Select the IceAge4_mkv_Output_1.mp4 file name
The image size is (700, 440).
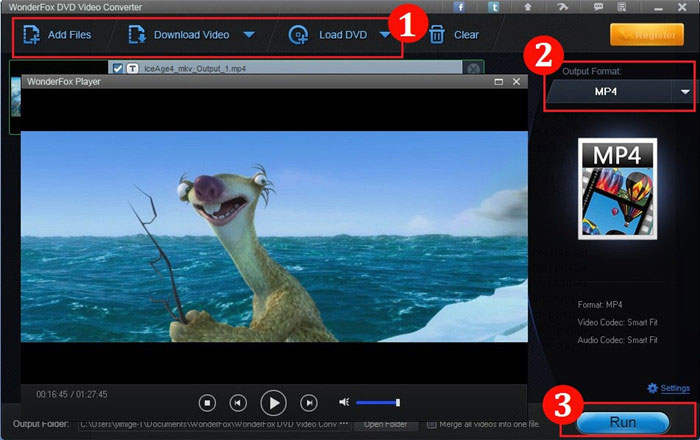(x=195, y=69)
